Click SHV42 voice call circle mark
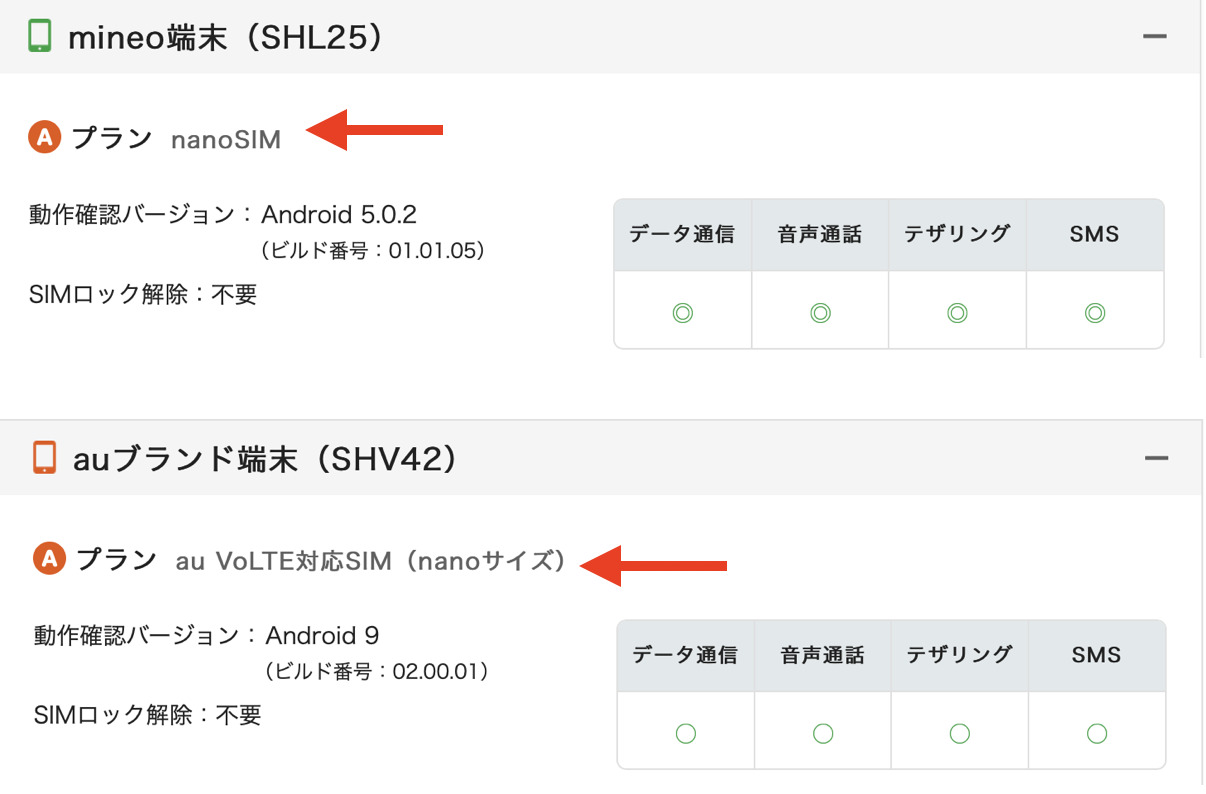The image size is (1206, 794). point(823,734)
